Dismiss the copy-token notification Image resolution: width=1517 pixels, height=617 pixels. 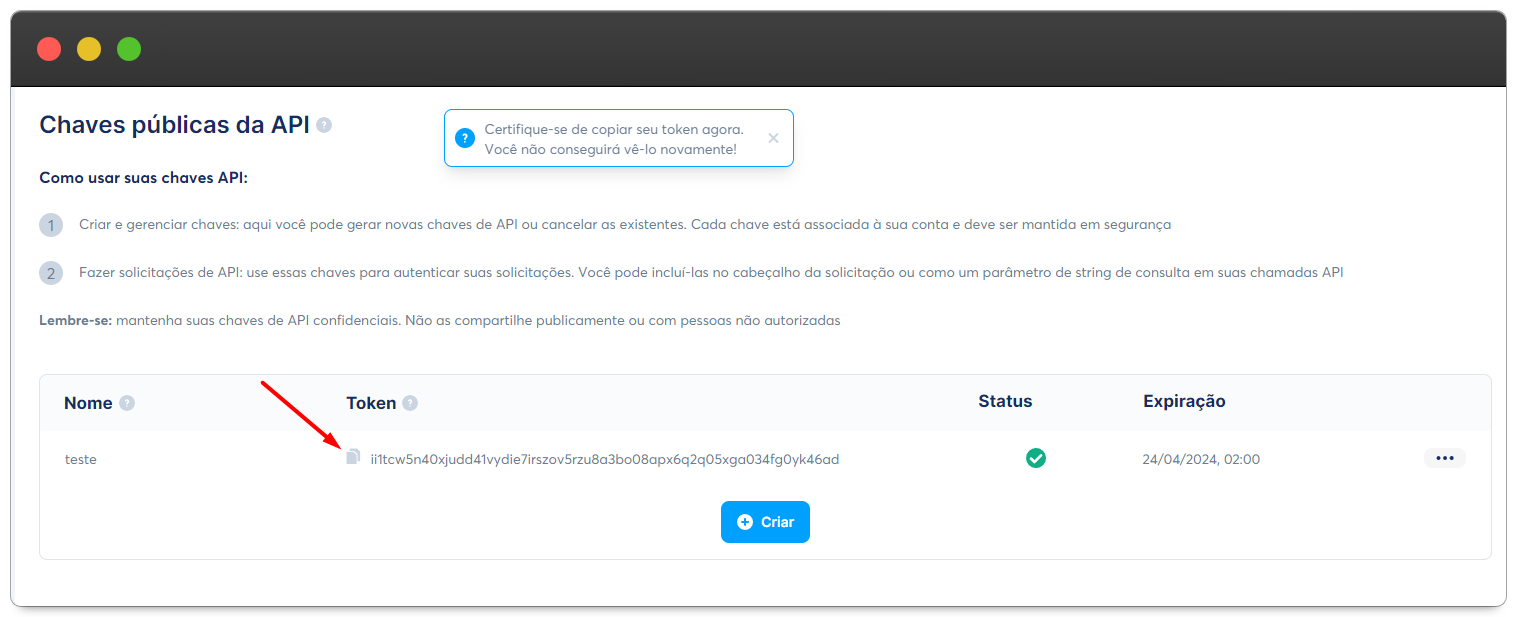tap(773, 138)
